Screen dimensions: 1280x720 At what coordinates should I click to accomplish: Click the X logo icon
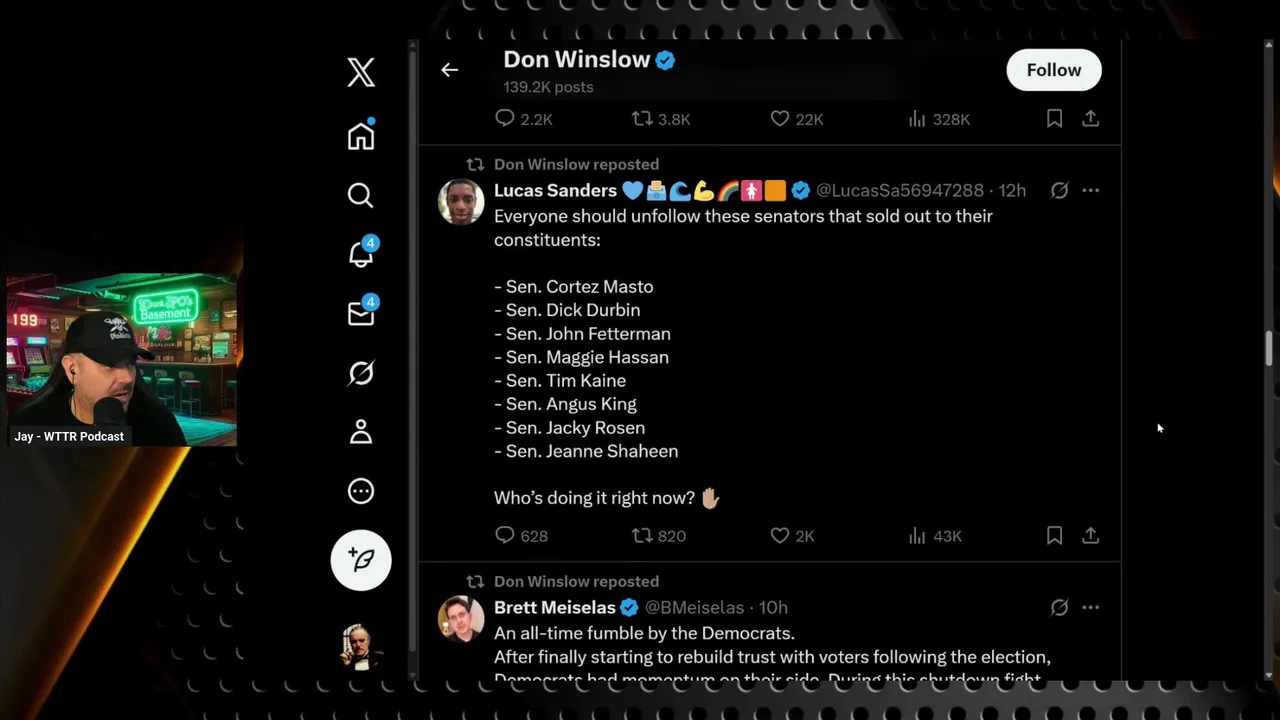(361, 72)
